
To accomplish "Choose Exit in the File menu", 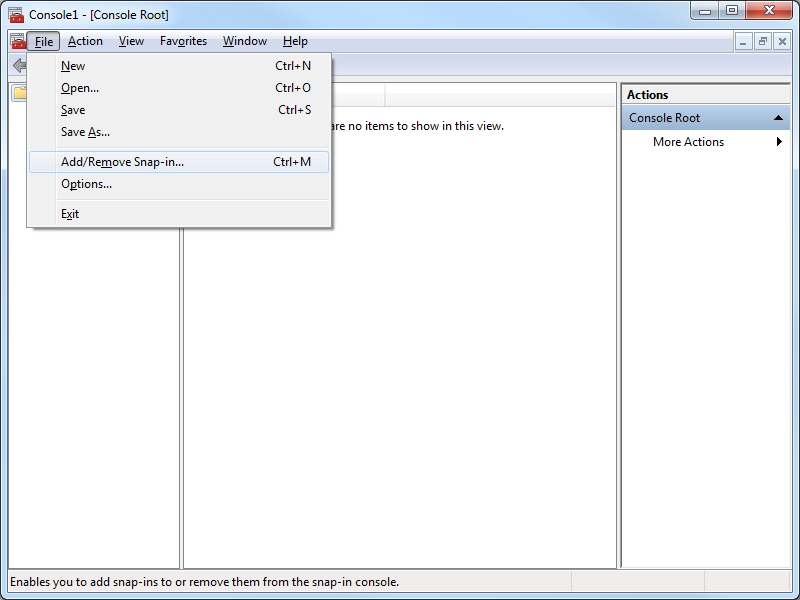I will [70, 214].
